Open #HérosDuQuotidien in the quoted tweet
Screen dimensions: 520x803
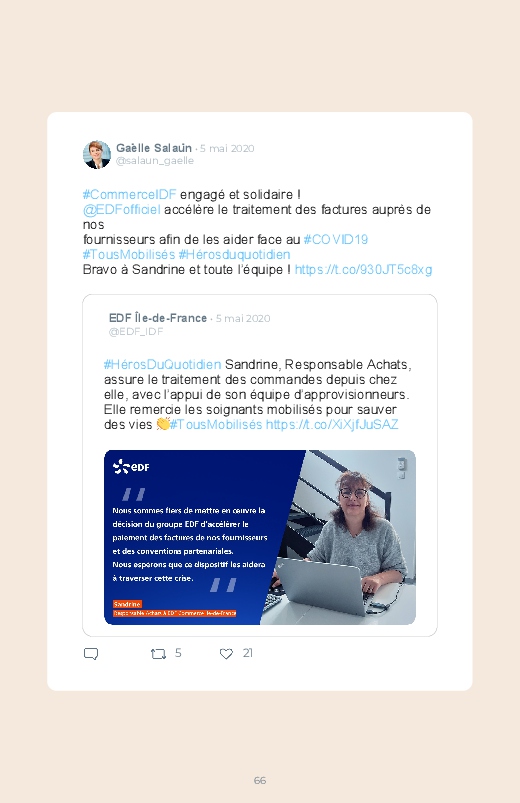pyautogui.click(x=162, y=365)
